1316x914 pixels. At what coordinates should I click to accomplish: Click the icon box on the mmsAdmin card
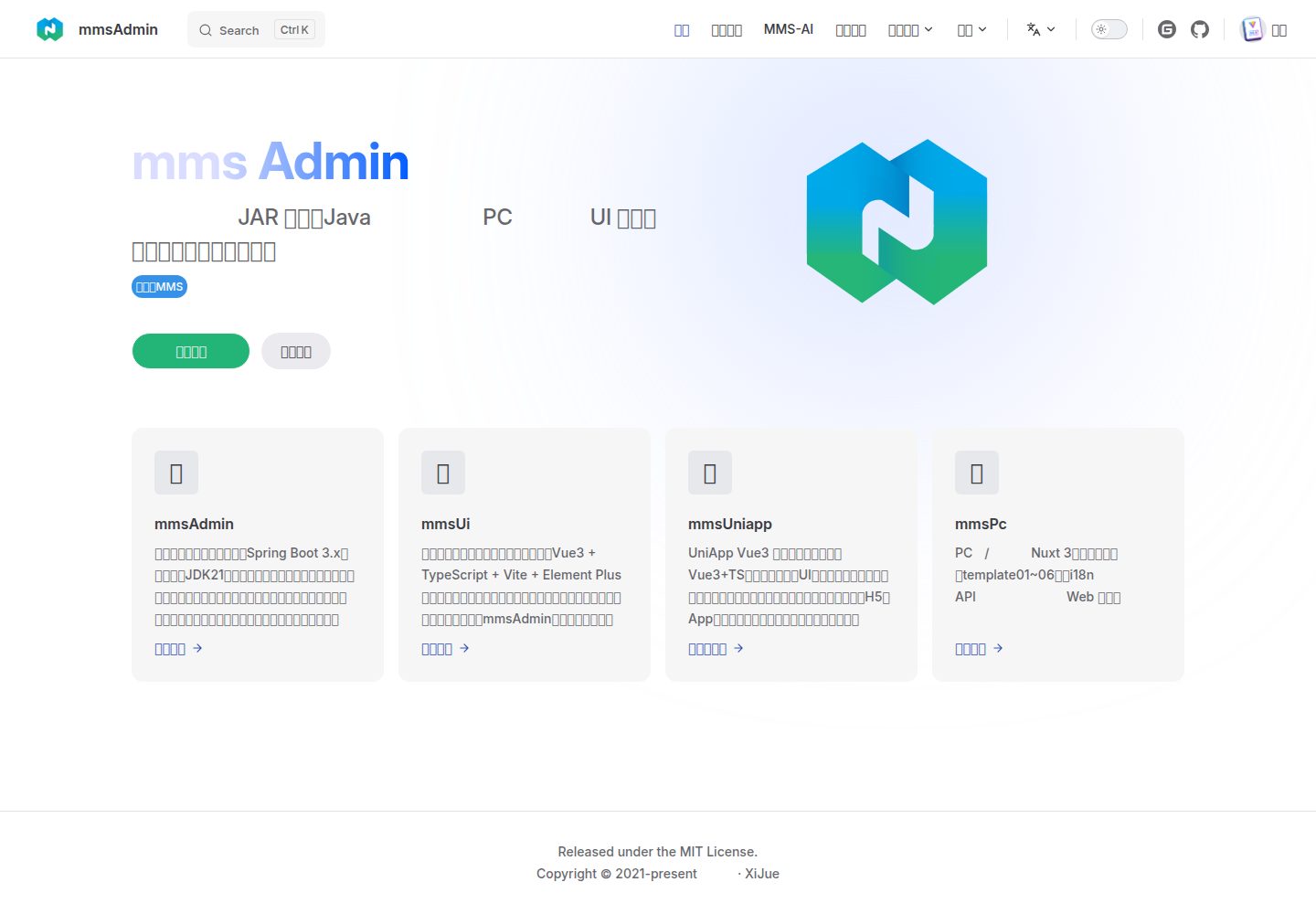pos(176,473)
